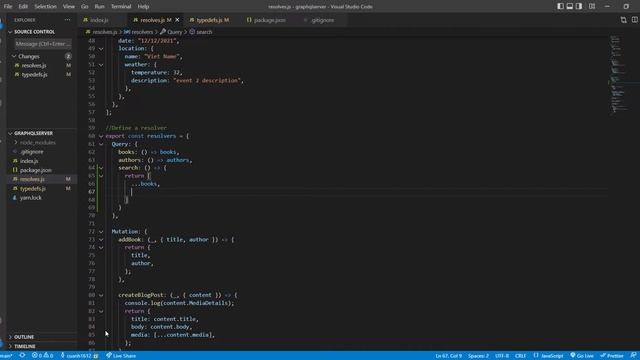Focus the commit message input field
The height and width of the screenshot is (360, 640).
pos(43,44)
